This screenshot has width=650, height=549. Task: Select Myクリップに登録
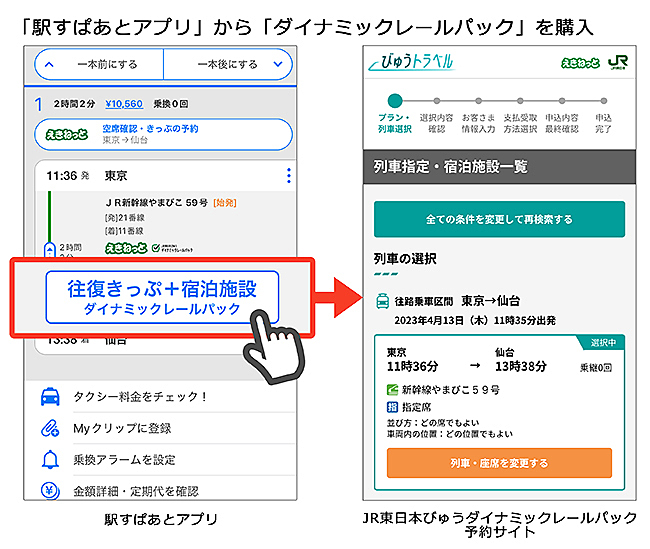pos(122,428)
